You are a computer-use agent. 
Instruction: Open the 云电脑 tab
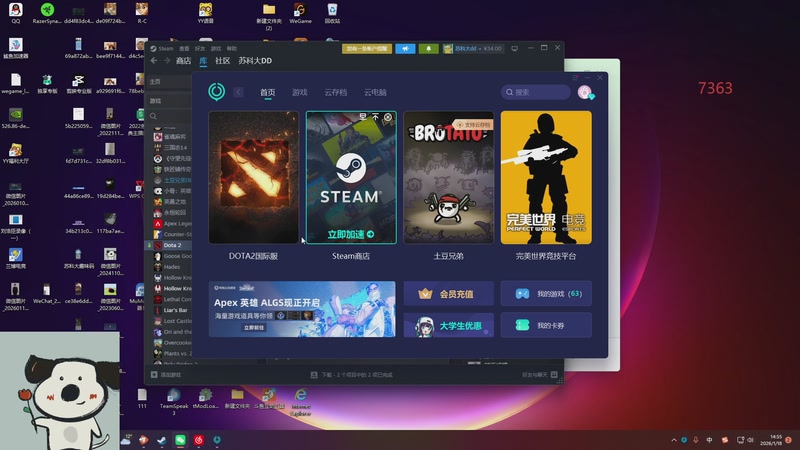coord(375,92)
